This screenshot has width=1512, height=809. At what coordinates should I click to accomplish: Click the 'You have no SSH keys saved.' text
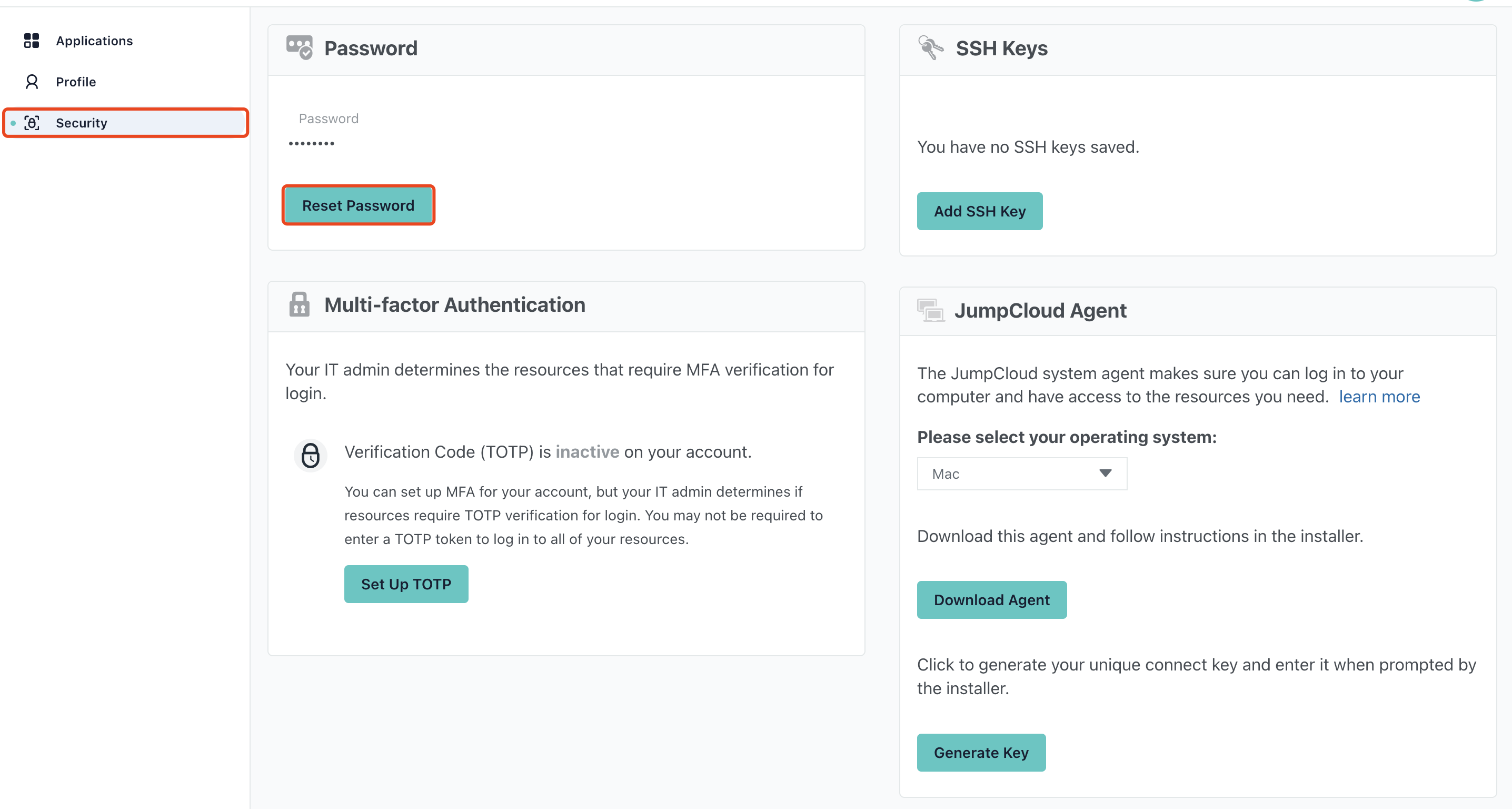(x=1028, y=147)
